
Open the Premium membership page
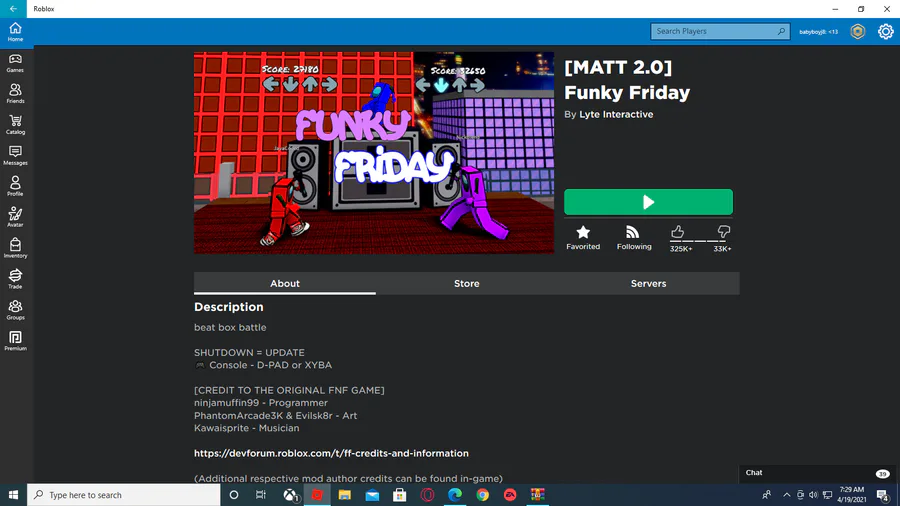[x=15, y=341]
